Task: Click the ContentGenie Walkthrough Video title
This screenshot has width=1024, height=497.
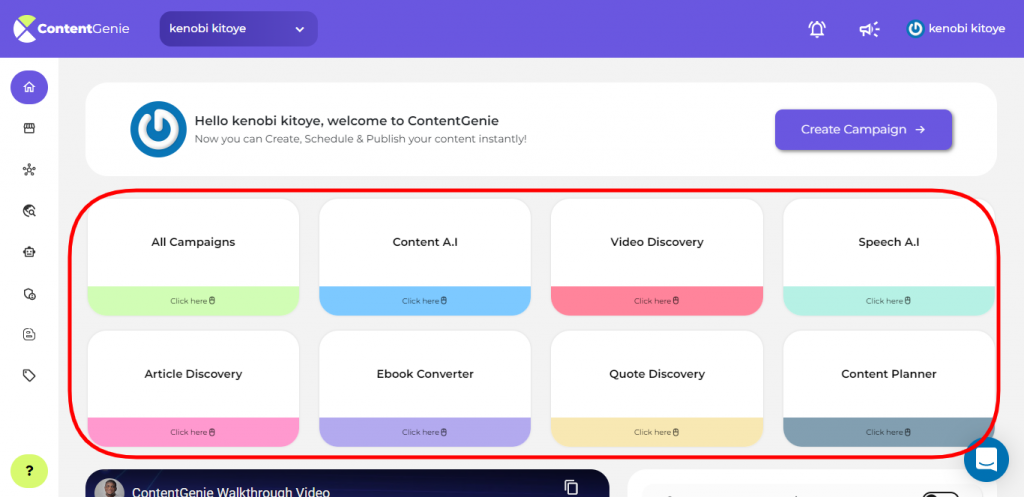Action: pyautogui.click(x=231, y=492)
